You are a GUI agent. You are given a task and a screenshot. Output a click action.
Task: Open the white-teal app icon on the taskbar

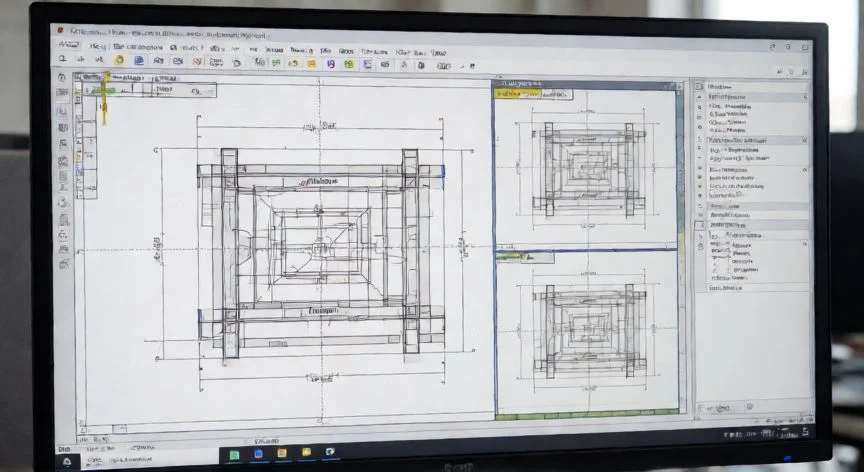(330, 452)
